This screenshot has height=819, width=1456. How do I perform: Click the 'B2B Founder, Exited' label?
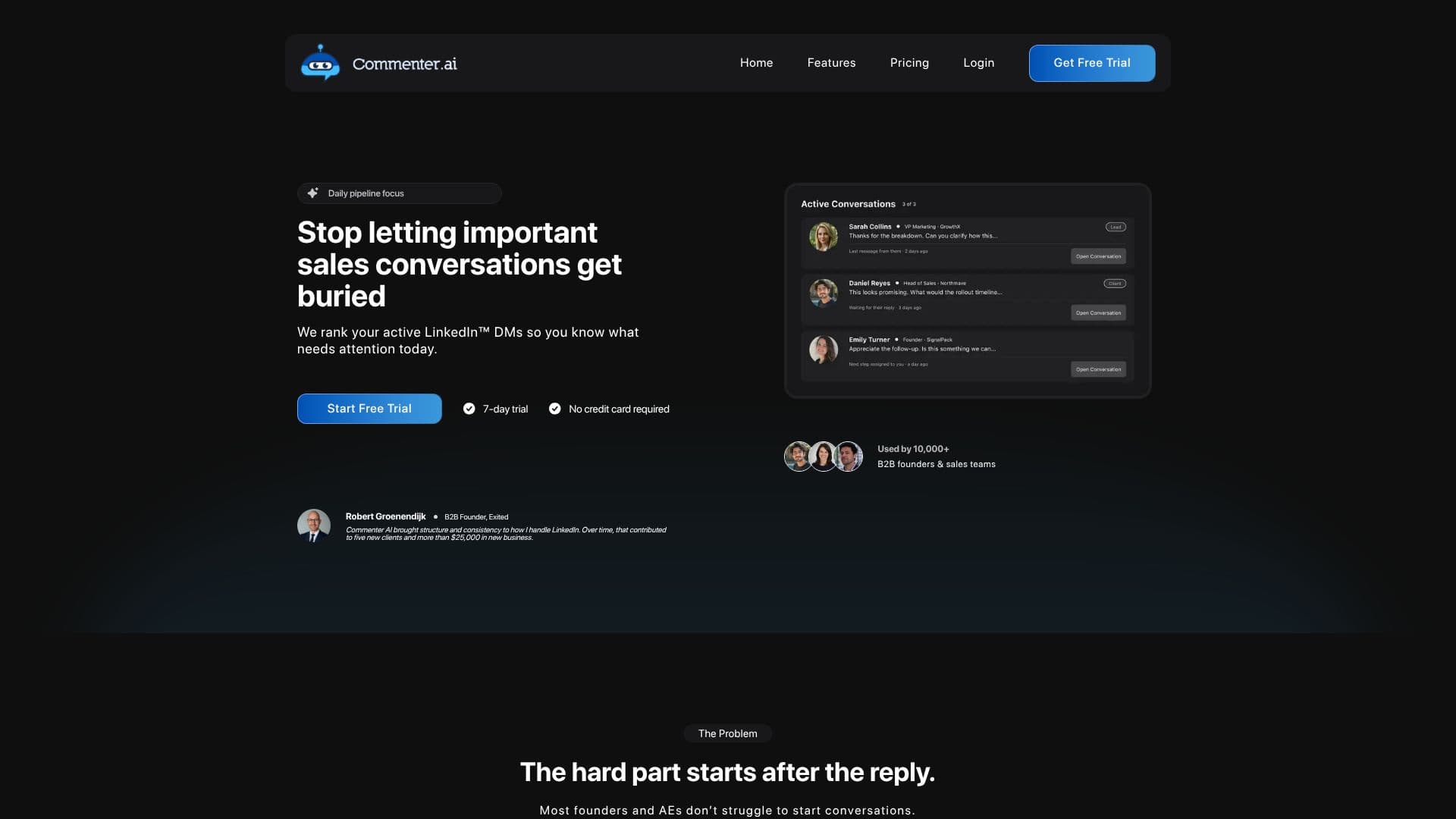tap(476, 517)
